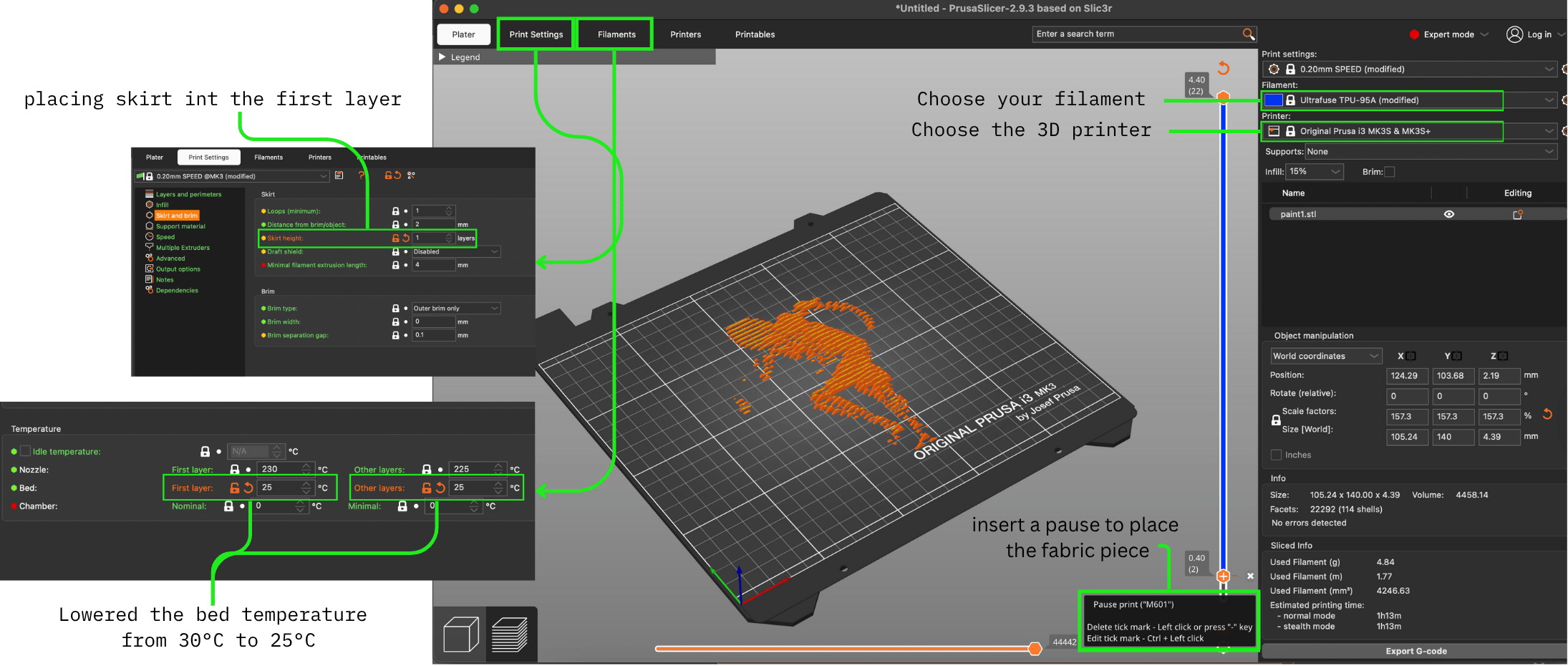Expand the Legend panel
This screenshot has width=1568, height=666.
(442, 57)
